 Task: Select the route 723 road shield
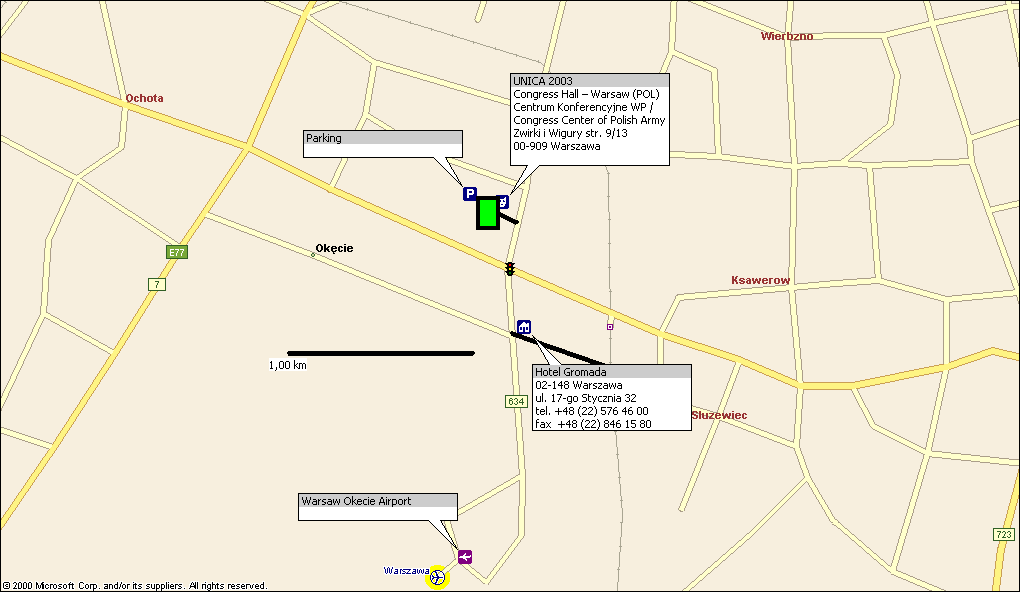[1004, 535]
